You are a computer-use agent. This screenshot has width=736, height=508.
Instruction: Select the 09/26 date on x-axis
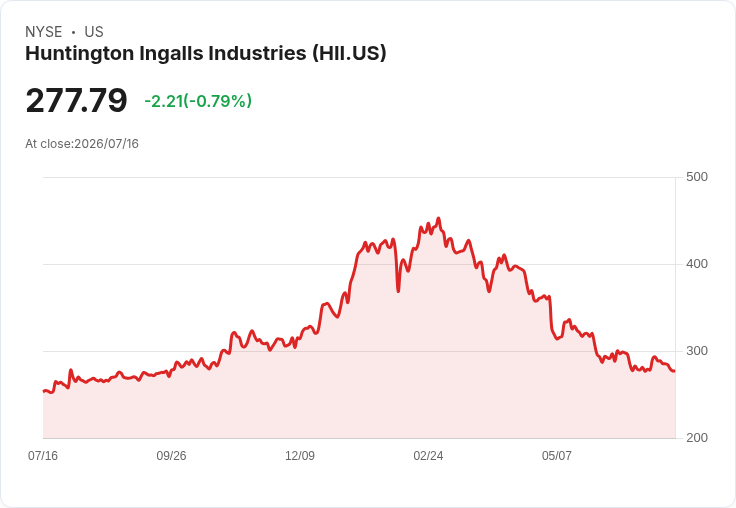(171, 455)
